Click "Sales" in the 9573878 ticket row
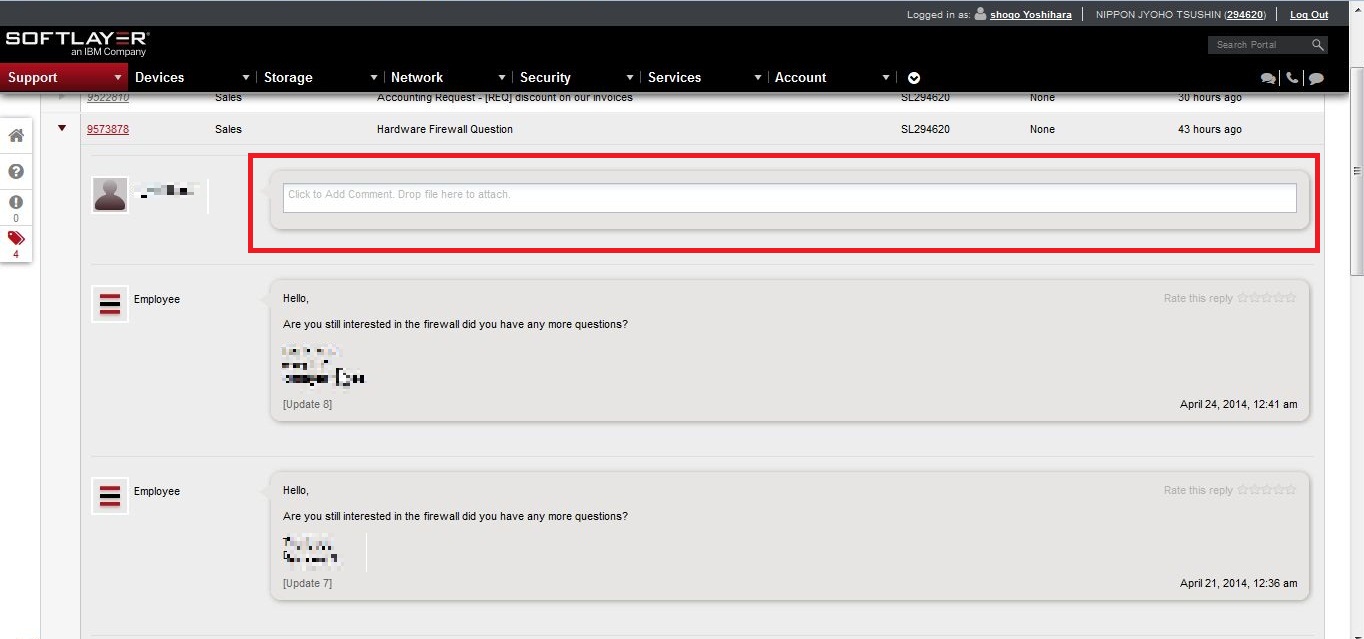Viewport: 1364px width, 639px height. [228, 129]
